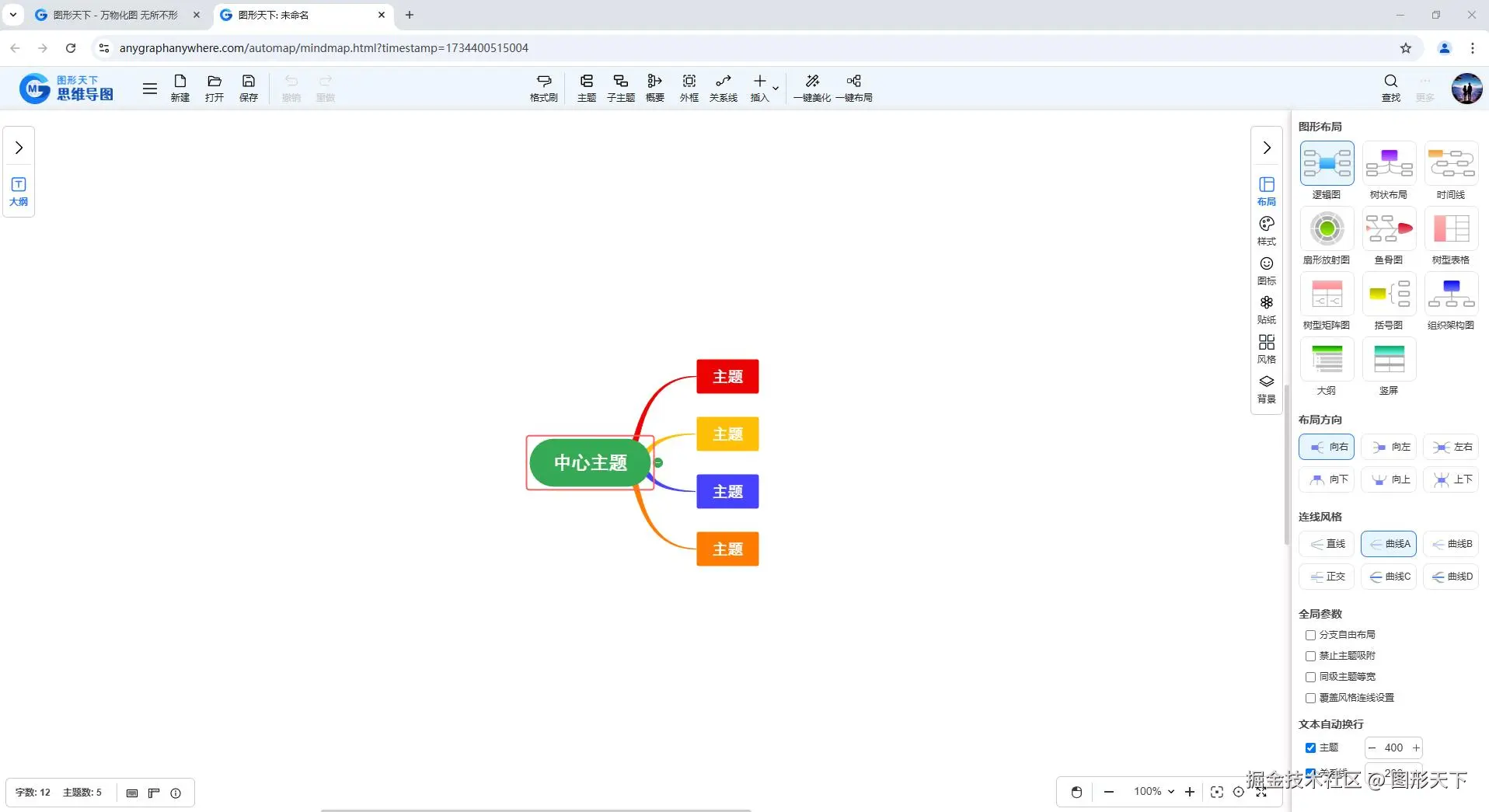Set layout direction to 向左
Image resolution: width=1489 pixels, height=812 pixels.
click(1389, 447)
